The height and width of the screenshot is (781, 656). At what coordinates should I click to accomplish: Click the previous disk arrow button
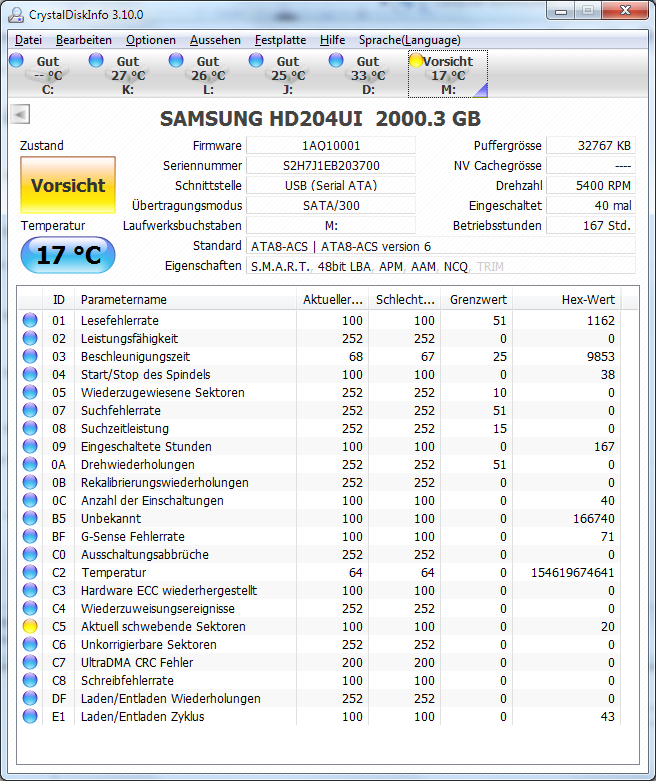point(20,114)
